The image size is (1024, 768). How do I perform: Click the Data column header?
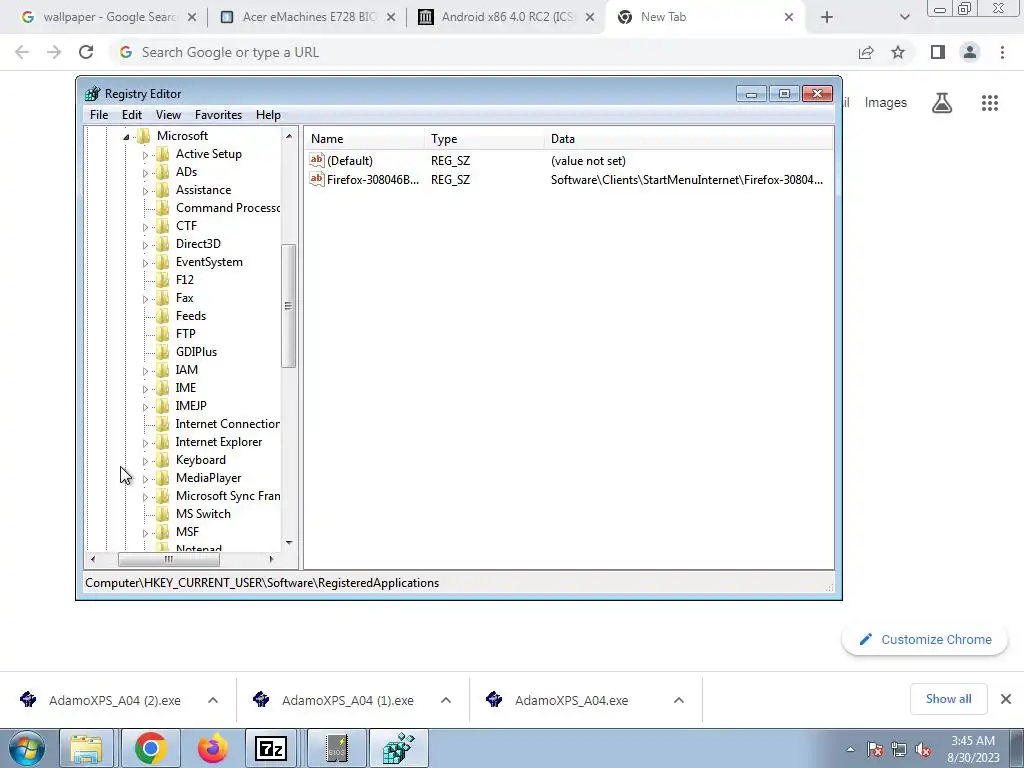pyautogui.click(x=688, y=138)
